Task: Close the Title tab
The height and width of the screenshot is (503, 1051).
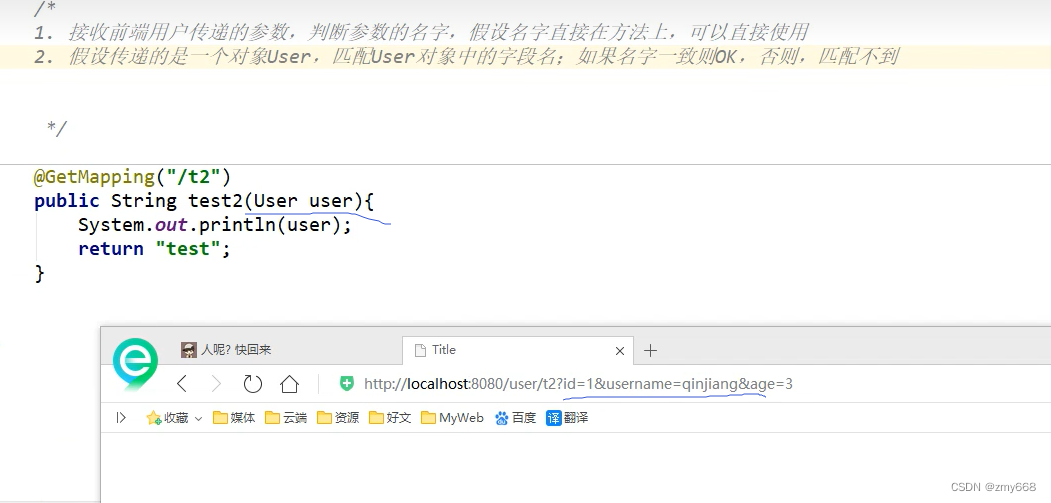Action: [619, 351]
